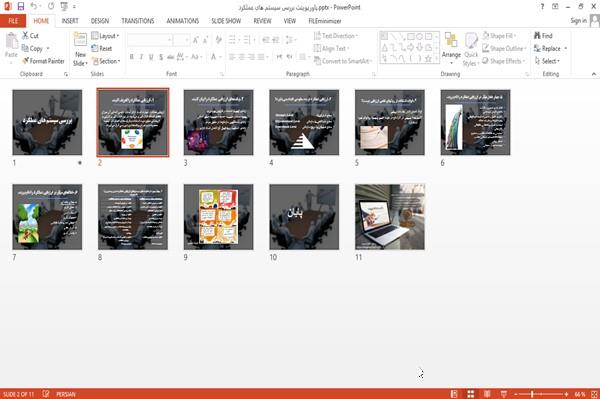The width and height of the screenshot is (600, 399).
Task: Switch to the TRANSITIONS tab
Action: click(138, 21)
